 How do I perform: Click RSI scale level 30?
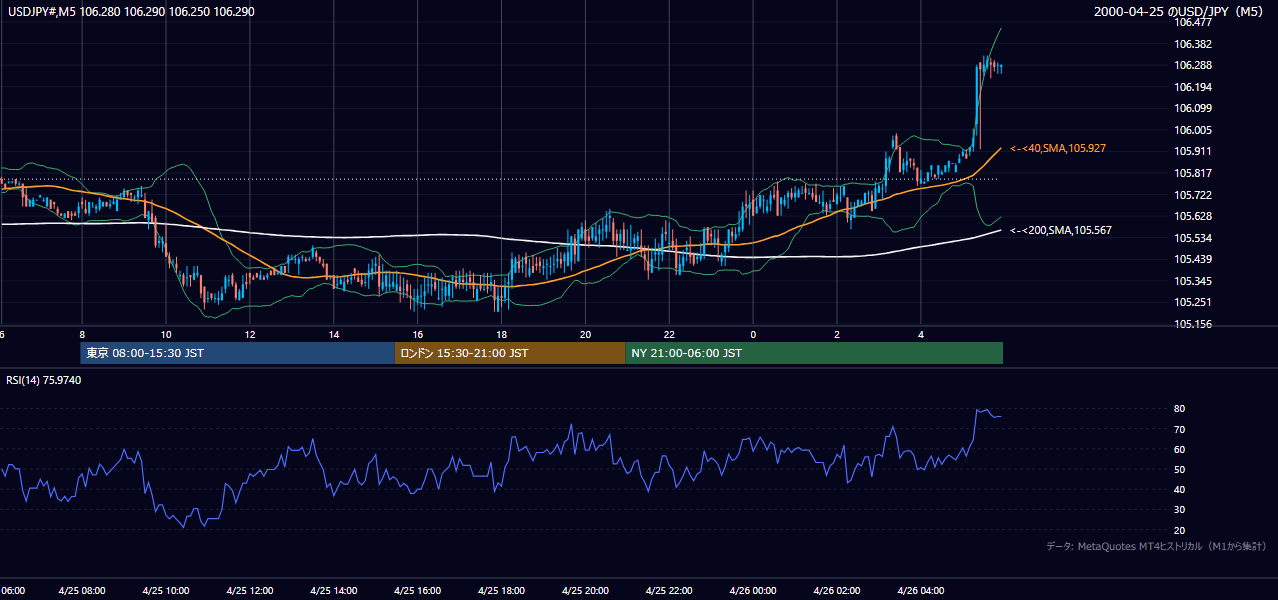click(1179, 510)
